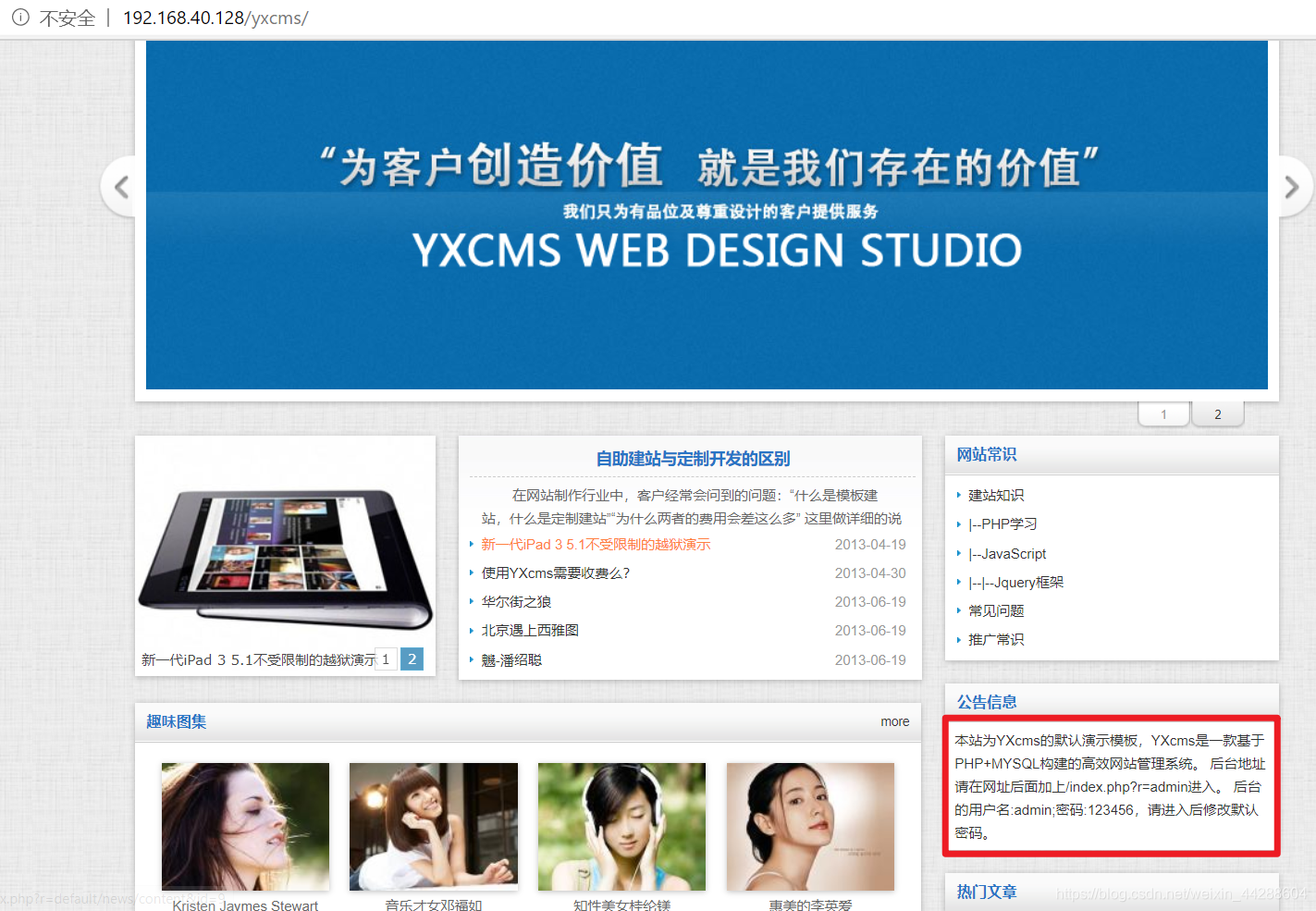
Task: Click the address bar URL 192.168.40.128/yxcms/
Action: 215,18
